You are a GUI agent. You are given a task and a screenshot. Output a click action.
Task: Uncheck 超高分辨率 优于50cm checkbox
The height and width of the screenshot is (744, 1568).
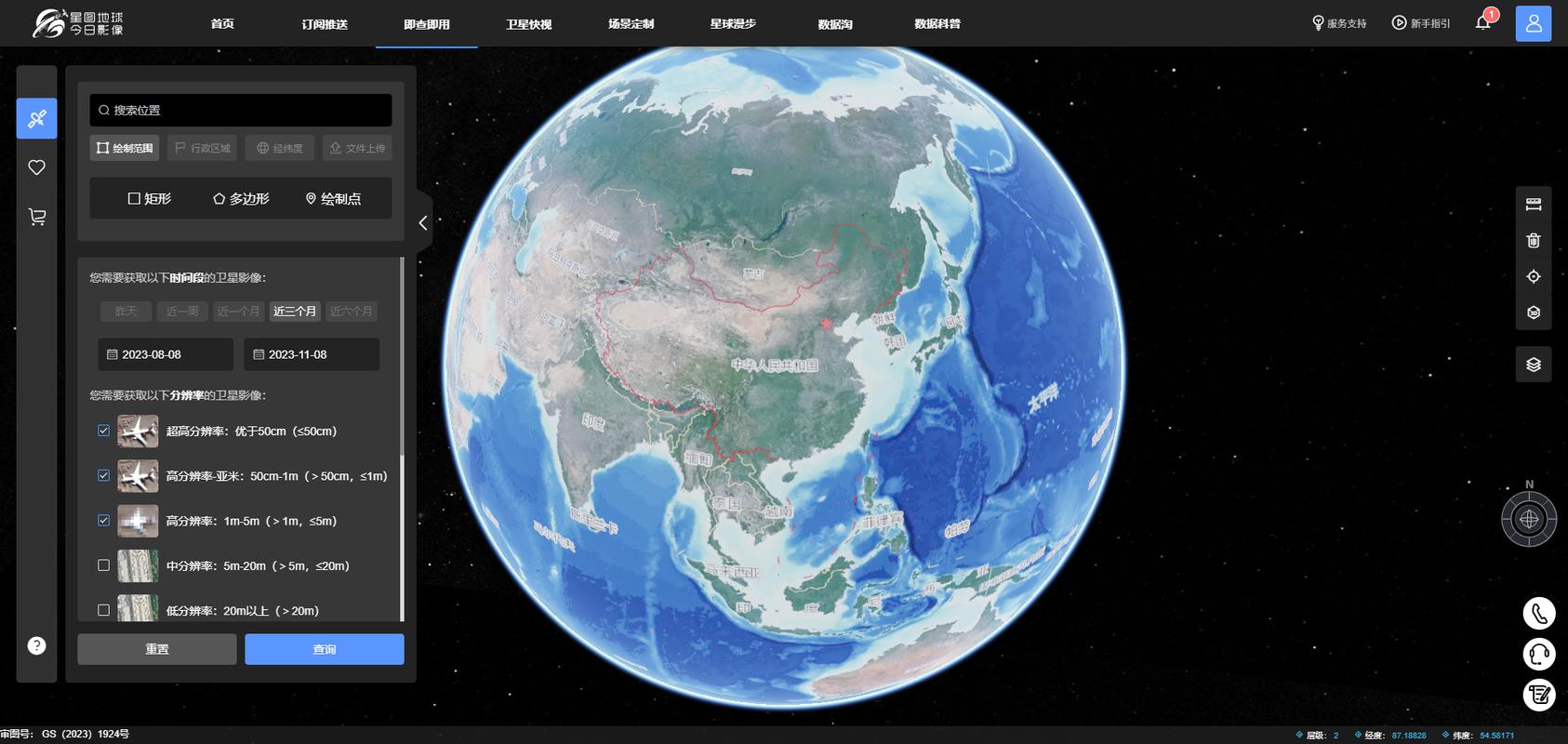[103, 431]
